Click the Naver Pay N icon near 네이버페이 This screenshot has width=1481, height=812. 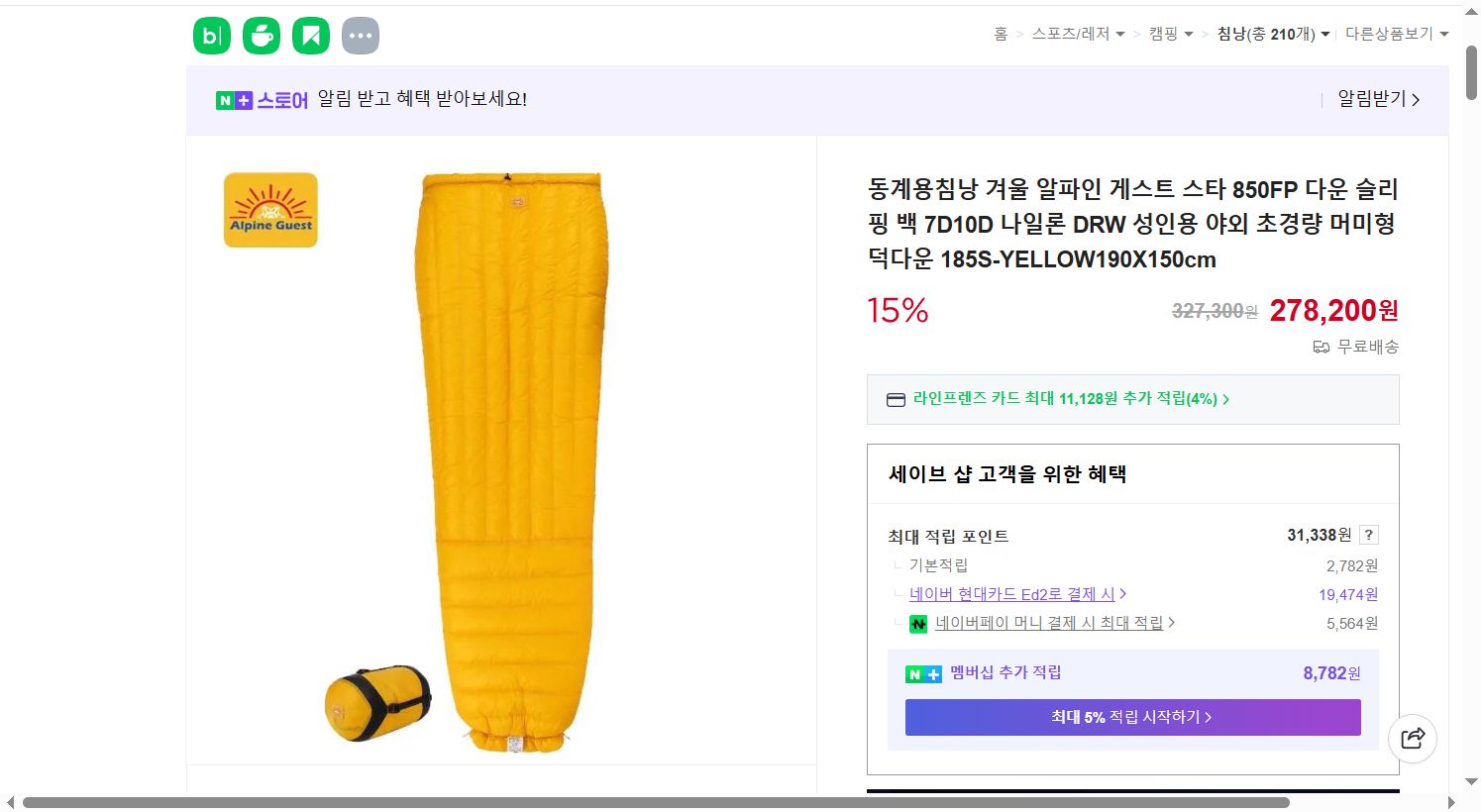tap(918, 624)
